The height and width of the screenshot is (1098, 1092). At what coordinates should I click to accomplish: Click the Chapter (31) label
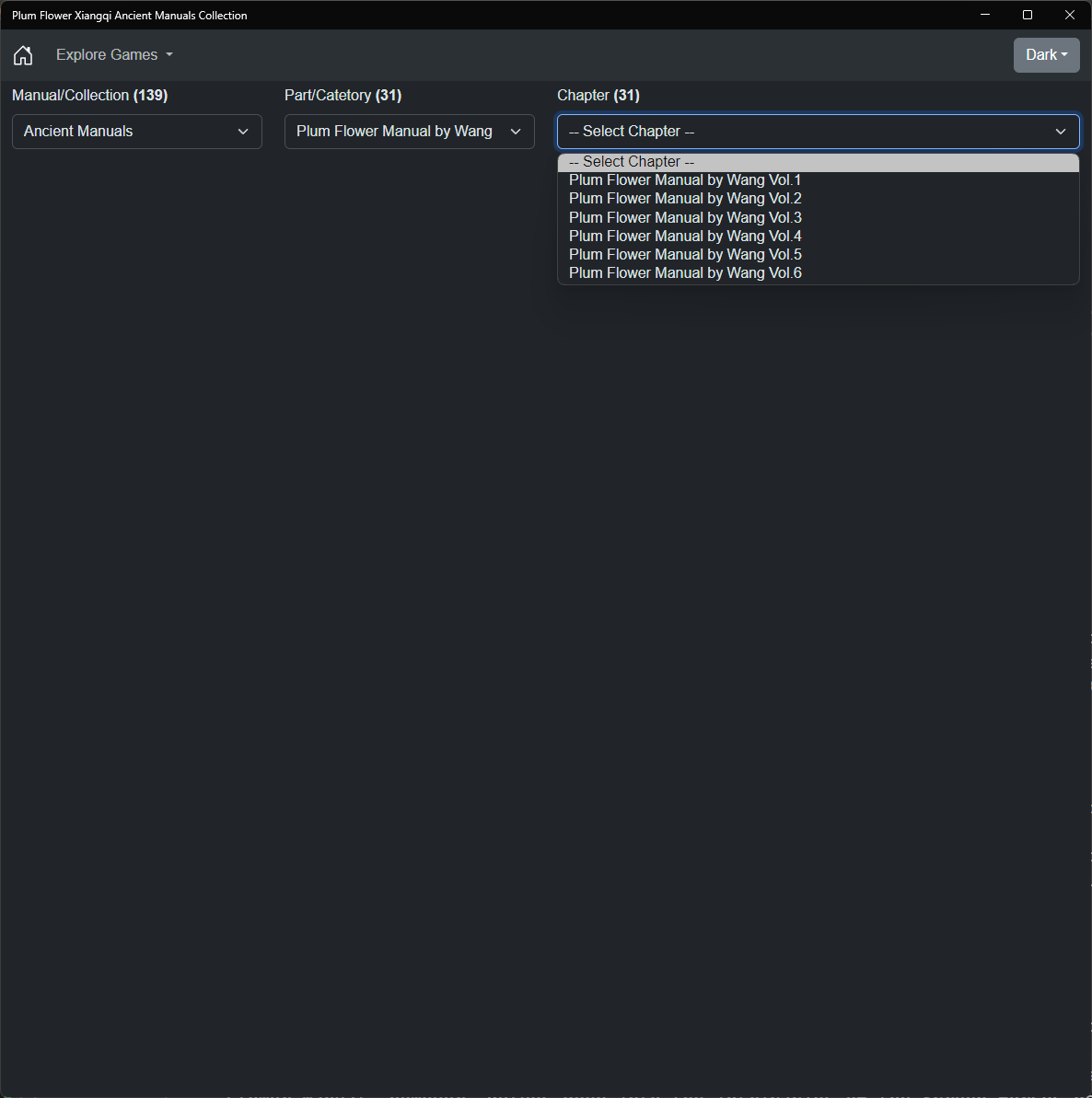(x=598, y=95)
